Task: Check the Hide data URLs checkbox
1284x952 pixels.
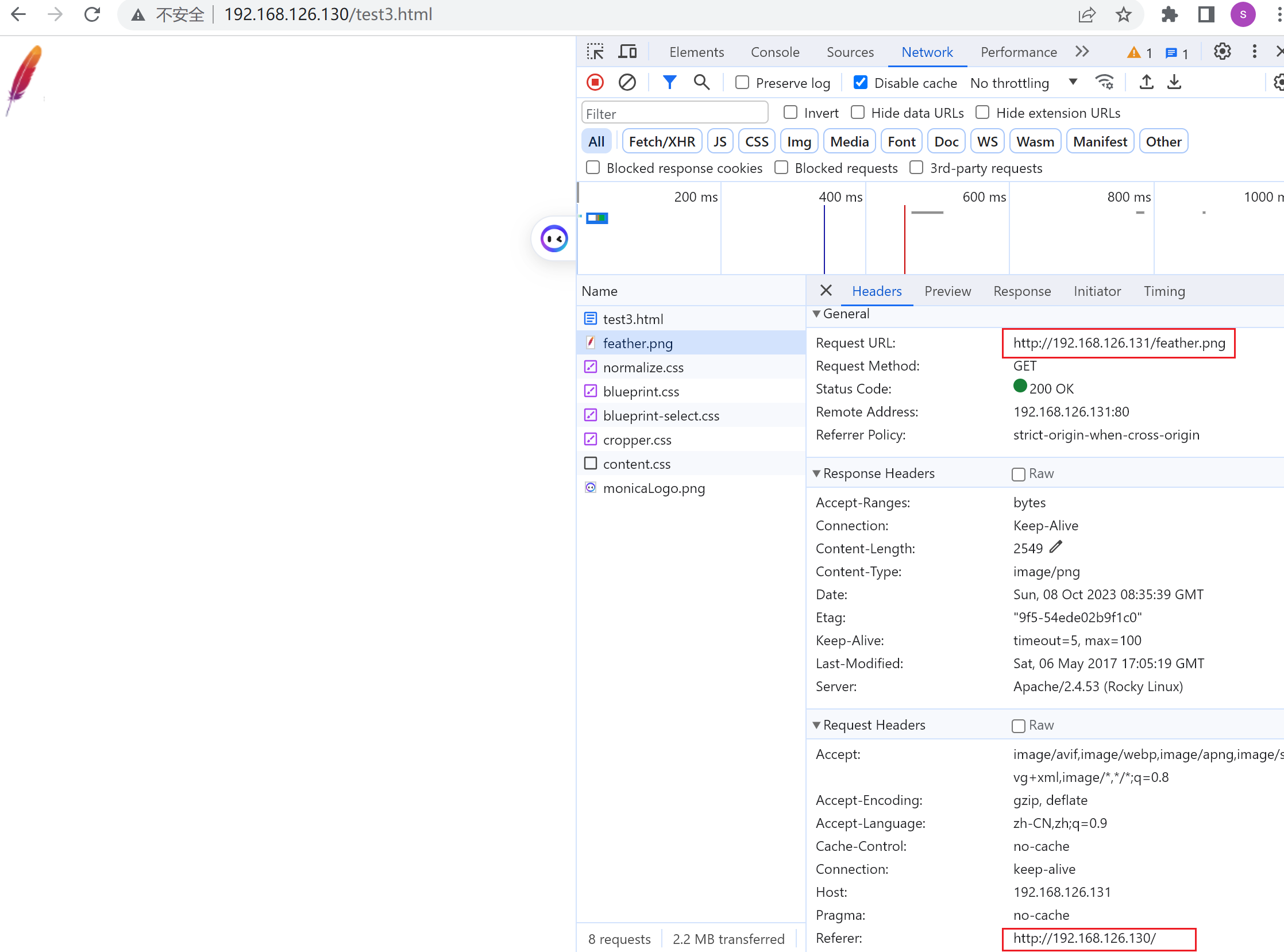Action: tap(857, 112)
